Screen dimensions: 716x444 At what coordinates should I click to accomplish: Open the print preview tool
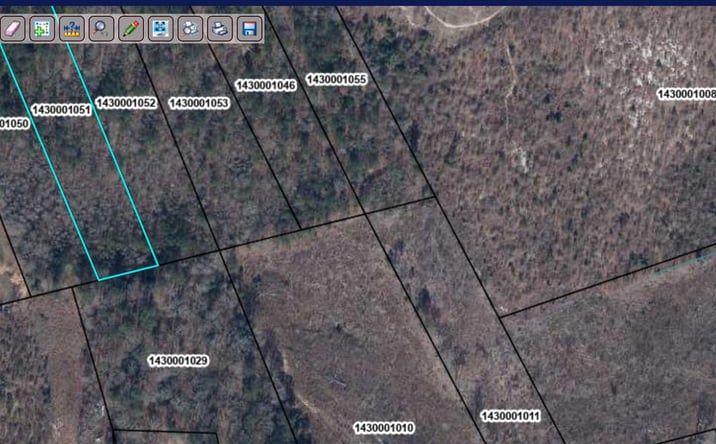coord(190,29)
